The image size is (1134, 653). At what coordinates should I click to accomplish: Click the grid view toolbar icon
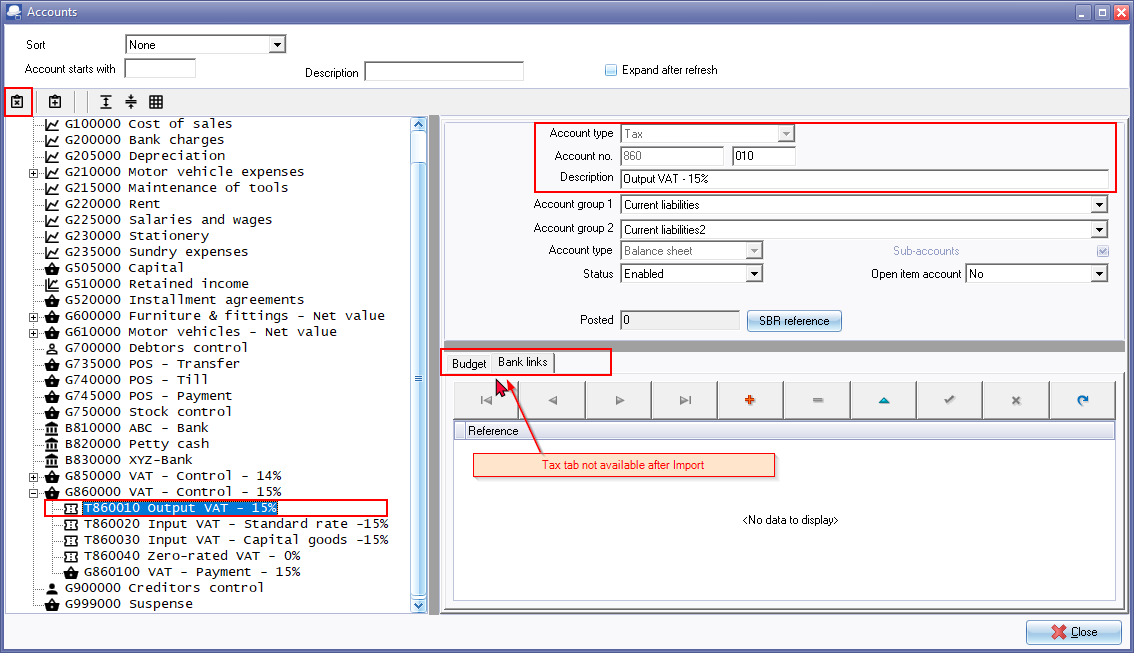[156, 102]
